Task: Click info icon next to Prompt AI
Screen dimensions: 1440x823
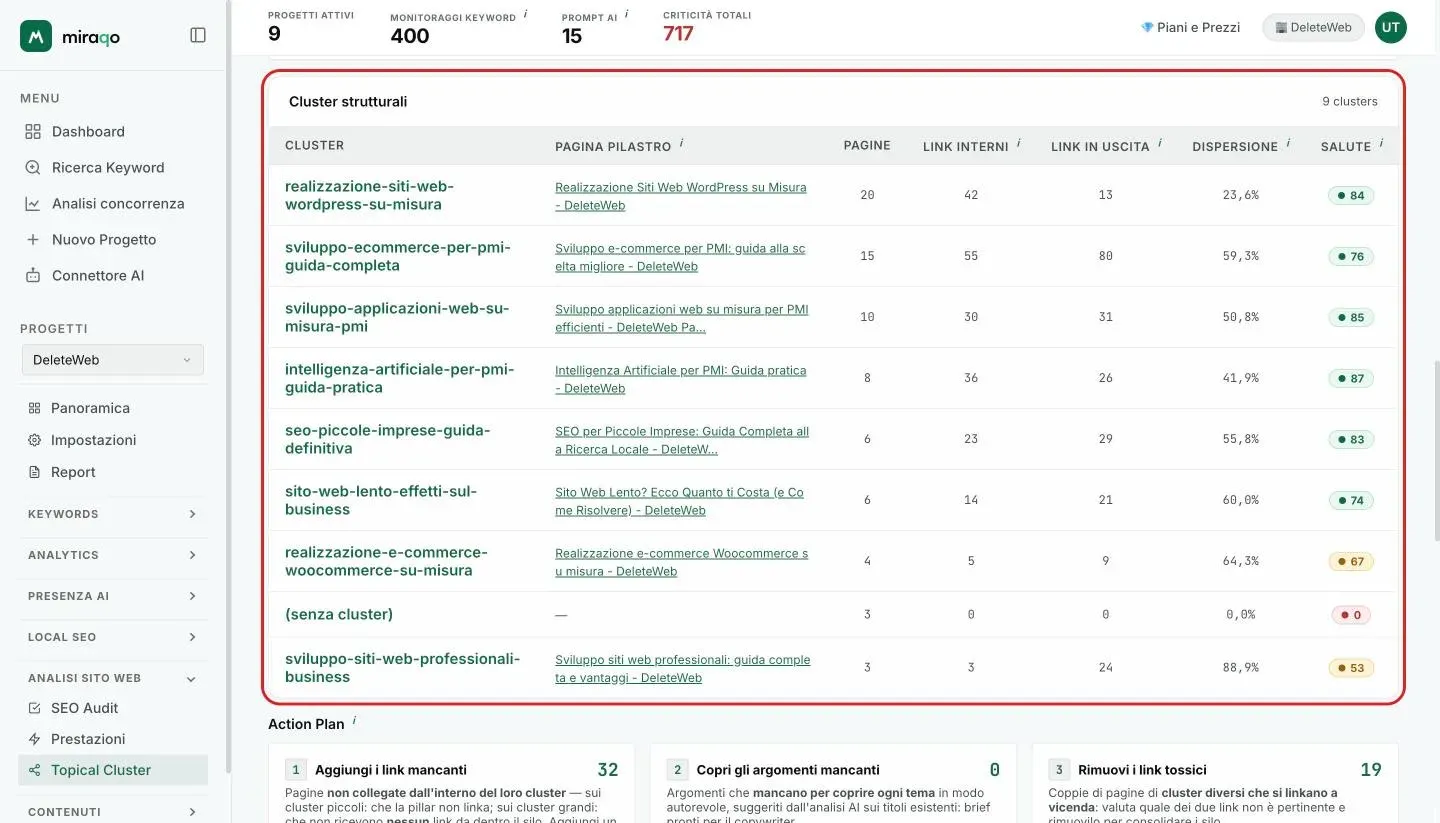Action: pyautogui.click(x=627, y=15)
